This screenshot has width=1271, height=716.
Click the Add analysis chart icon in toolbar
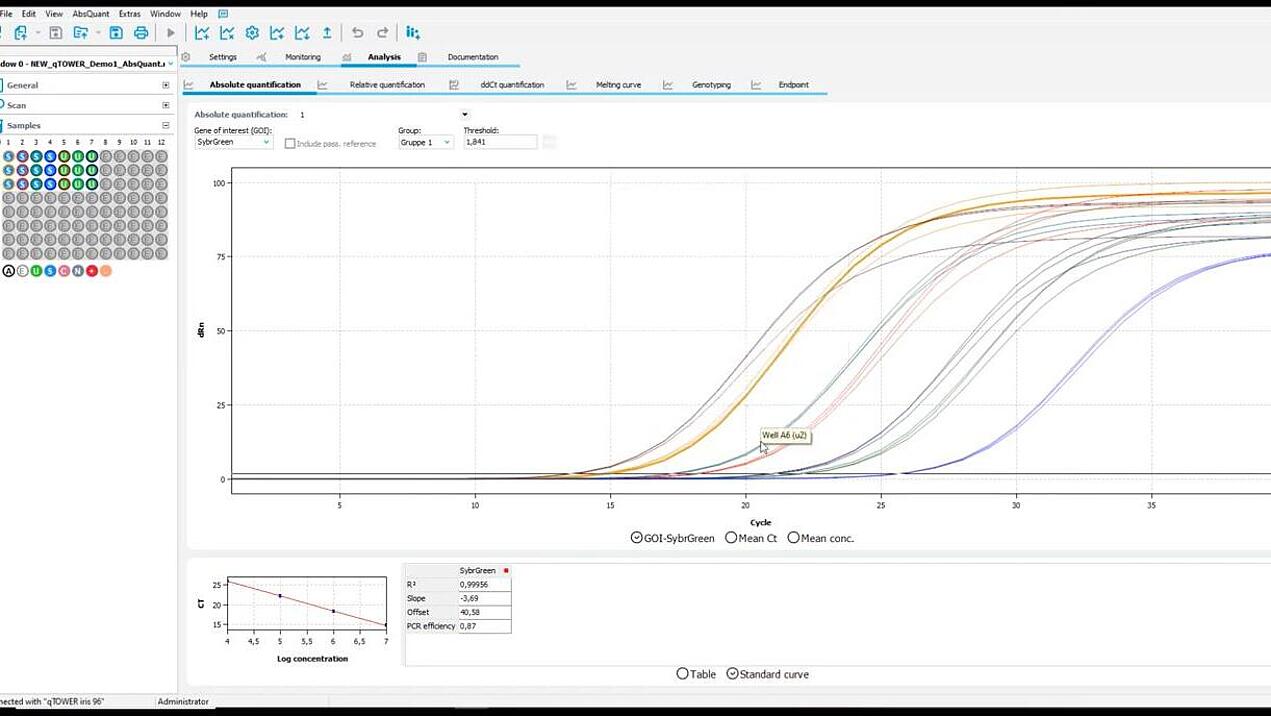(x=202, y=33)
